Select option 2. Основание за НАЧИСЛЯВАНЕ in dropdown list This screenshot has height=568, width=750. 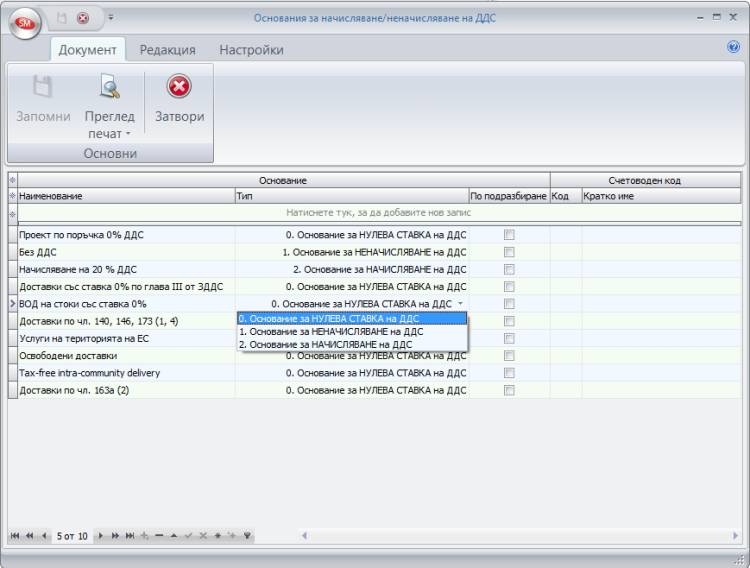pos(352,345)
